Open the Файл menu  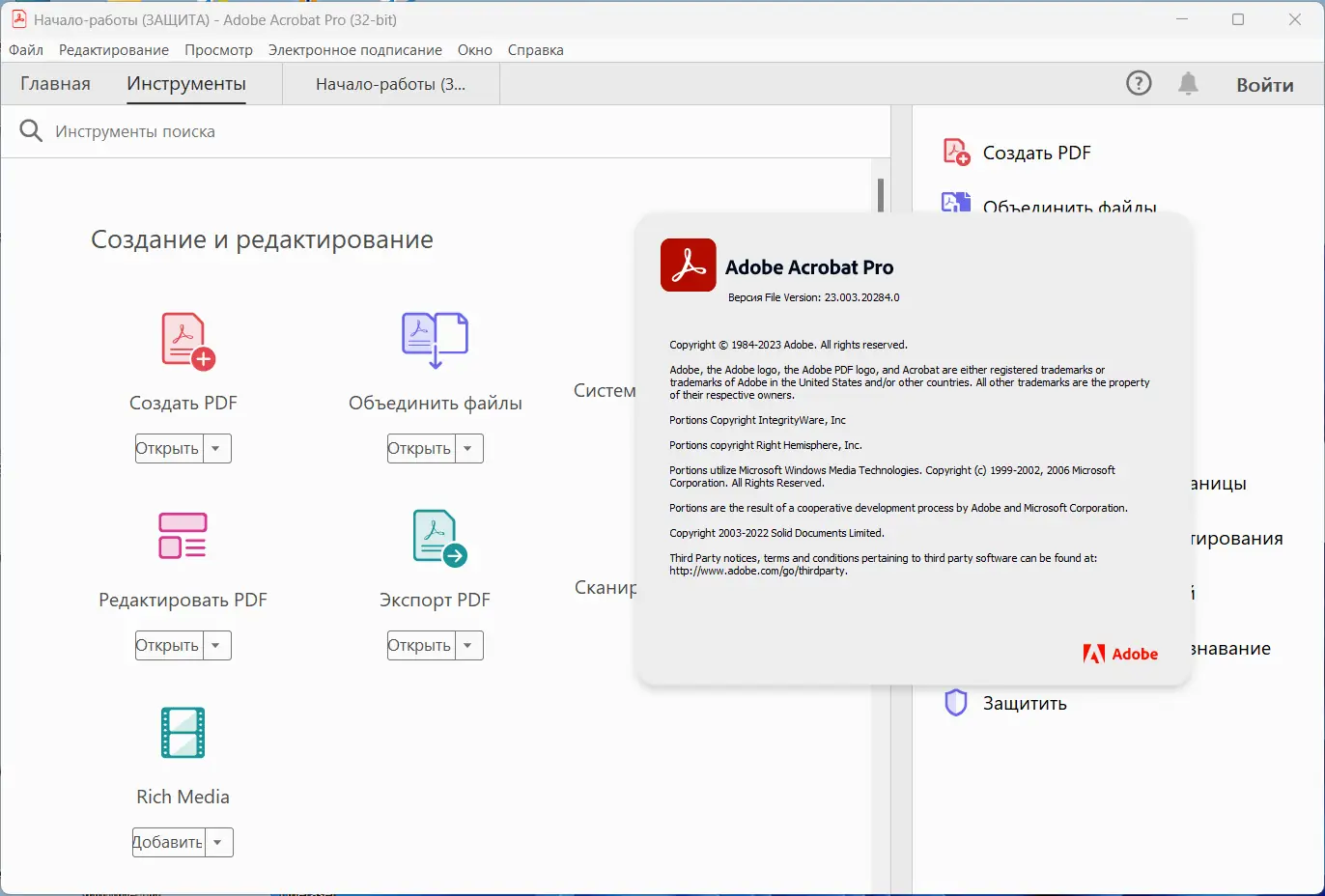[26, 50]
